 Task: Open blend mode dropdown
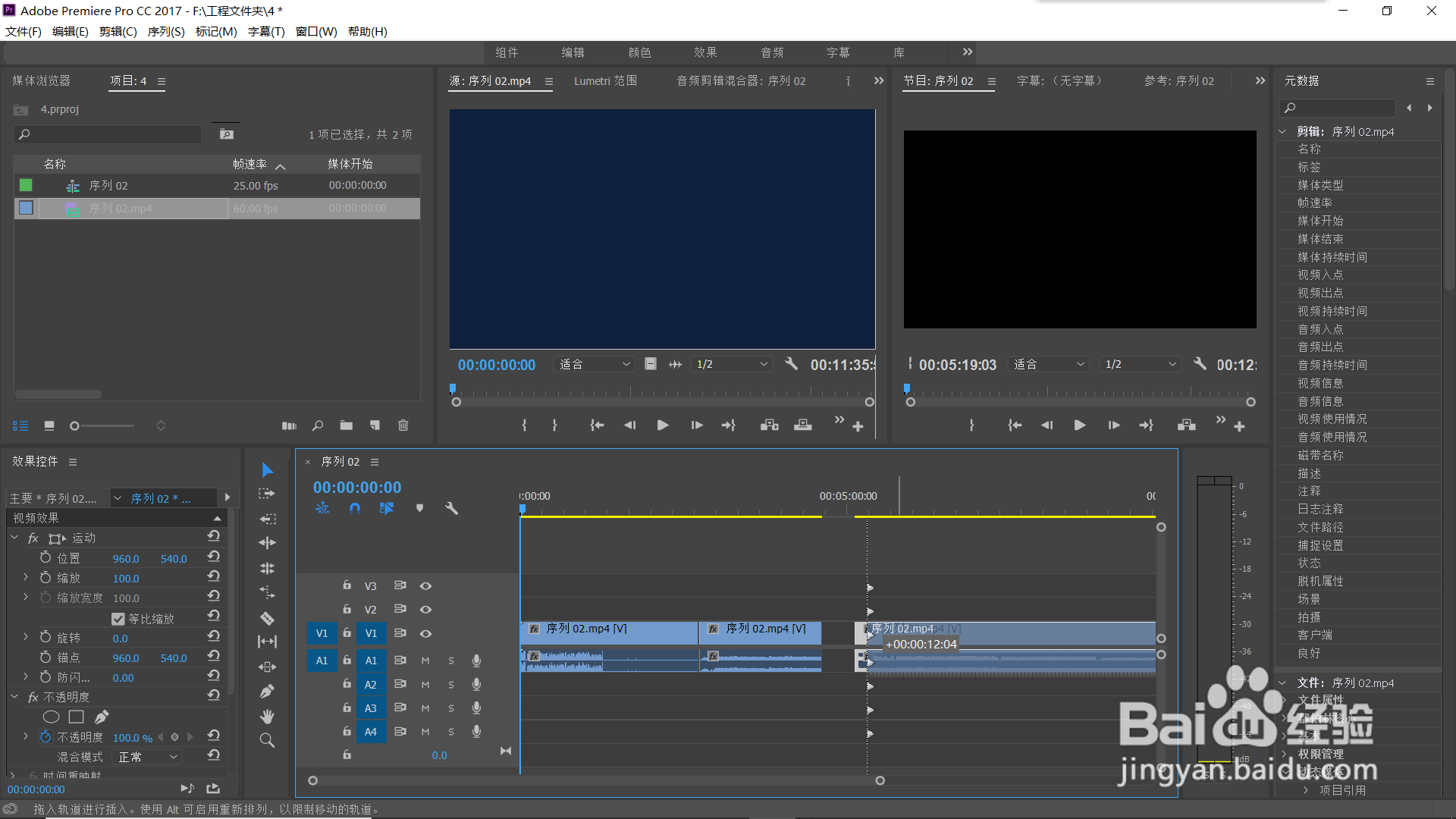tap(147, 757)
